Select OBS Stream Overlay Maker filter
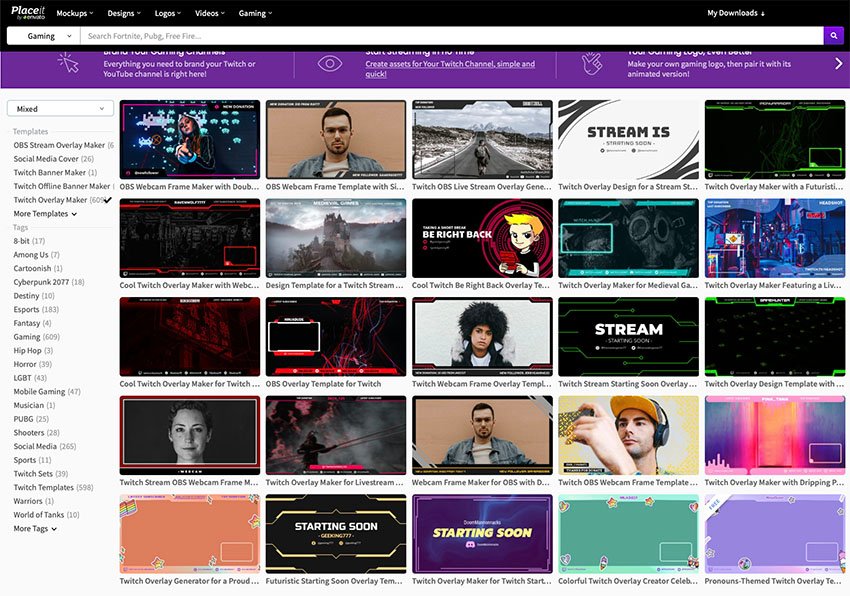This screenshot has width=850, height=596. [59, 145]
